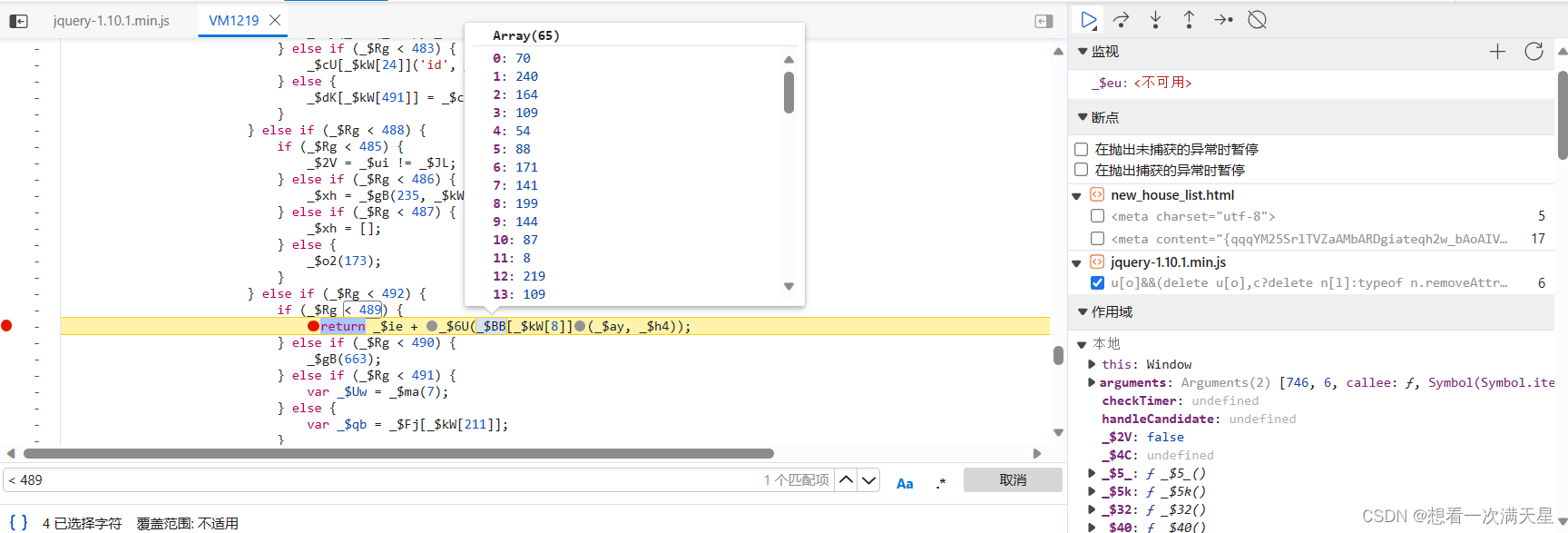This screenshot has width=1568, height=533.
Task: Click the Step icon
Action: (x=1223, y=20)
